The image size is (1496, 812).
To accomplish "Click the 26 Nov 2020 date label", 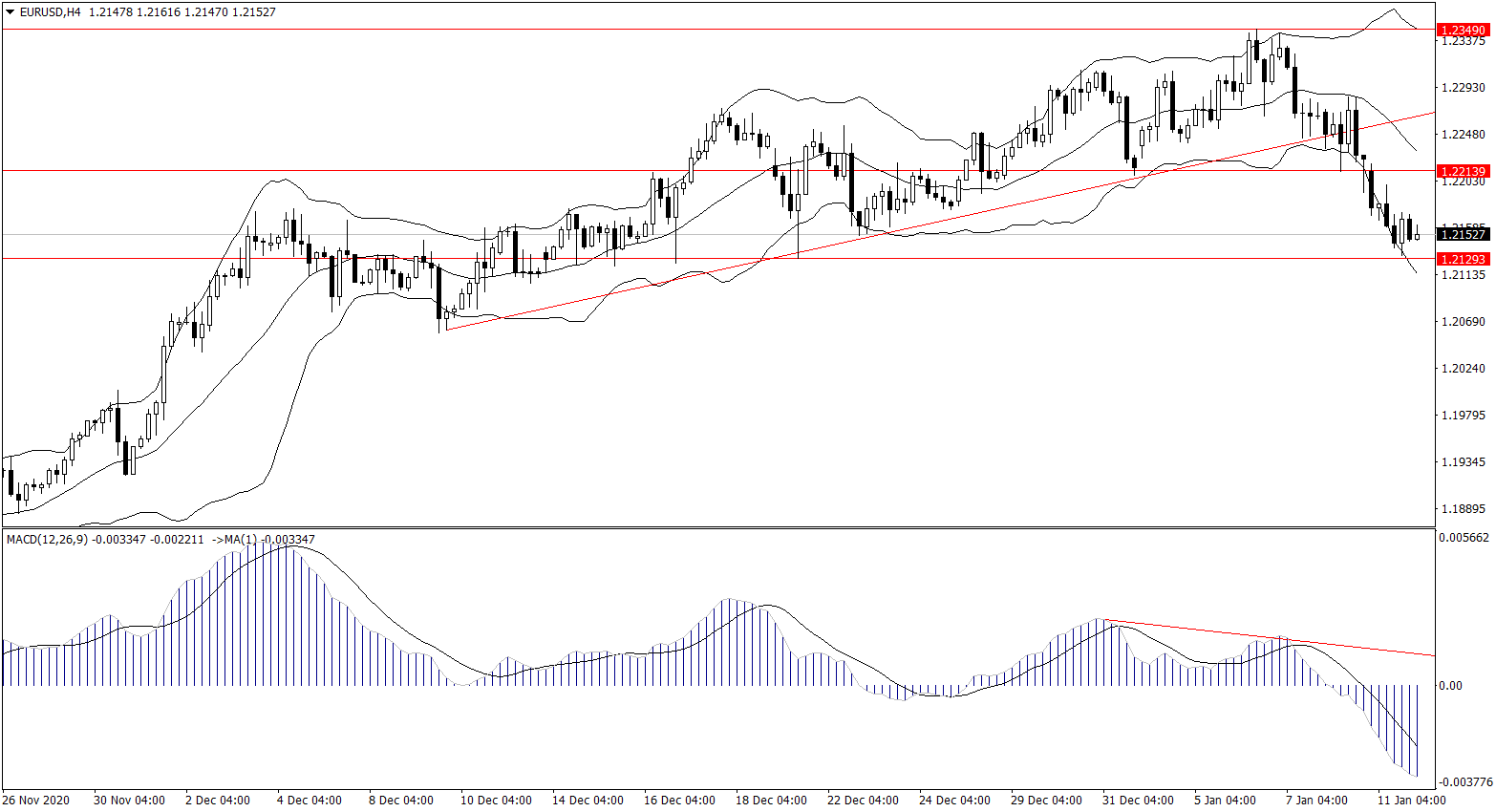I will click(35, 800).
